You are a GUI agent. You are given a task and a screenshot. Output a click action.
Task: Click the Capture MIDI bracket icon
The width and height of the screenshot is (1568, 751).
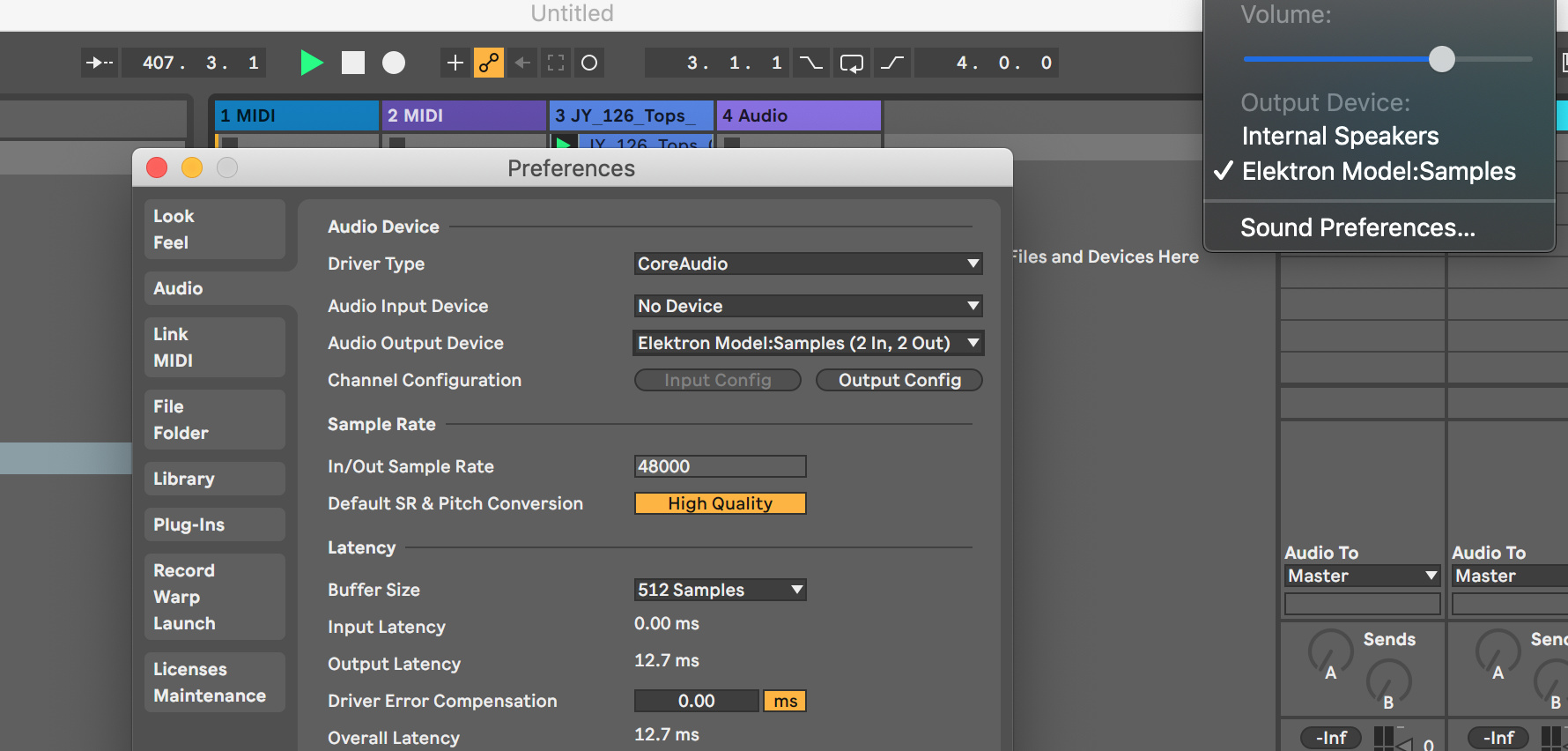[556, 63]
